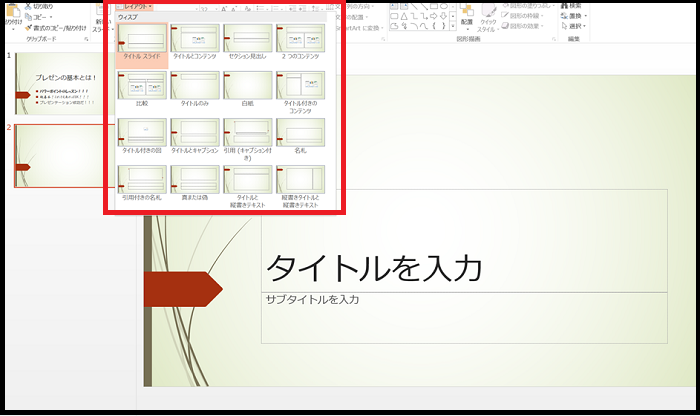Choose the タイトルのみ layout
The height and width of the screenshot is (416, 700).
pos(195,89)
